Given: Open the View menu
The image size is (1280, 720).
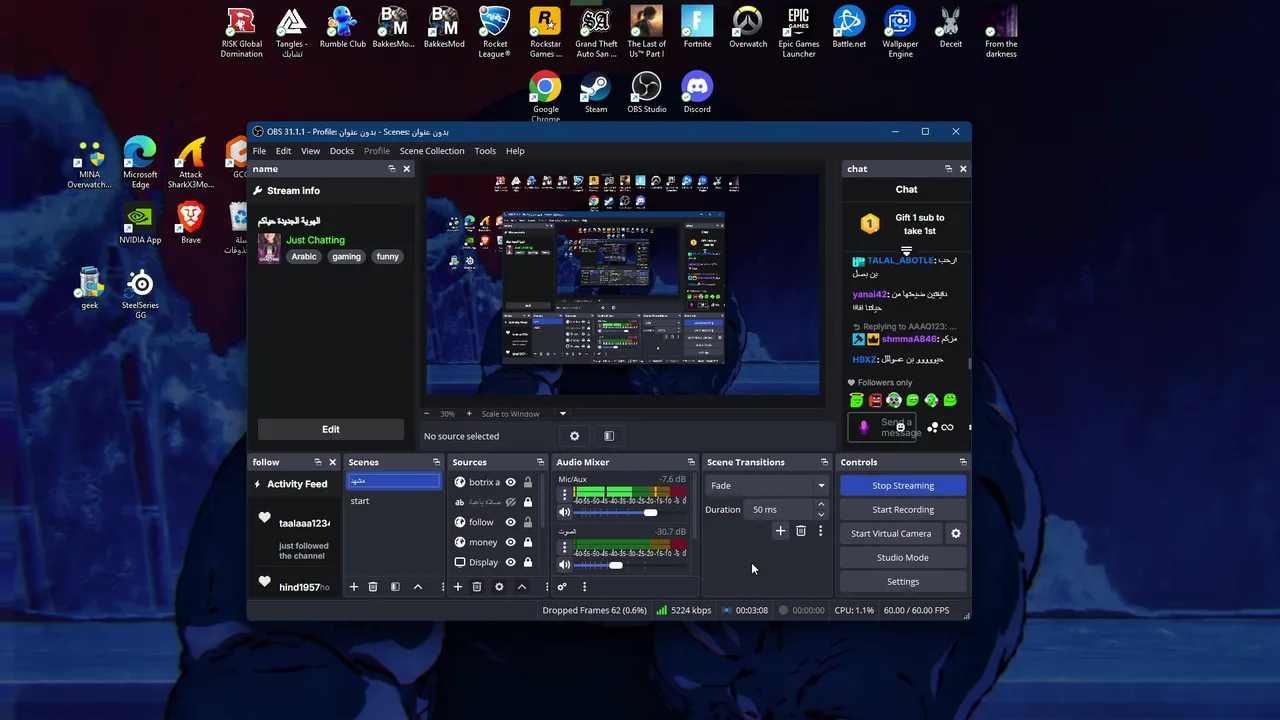Looking at the screenshot, I should coord(311,151).
